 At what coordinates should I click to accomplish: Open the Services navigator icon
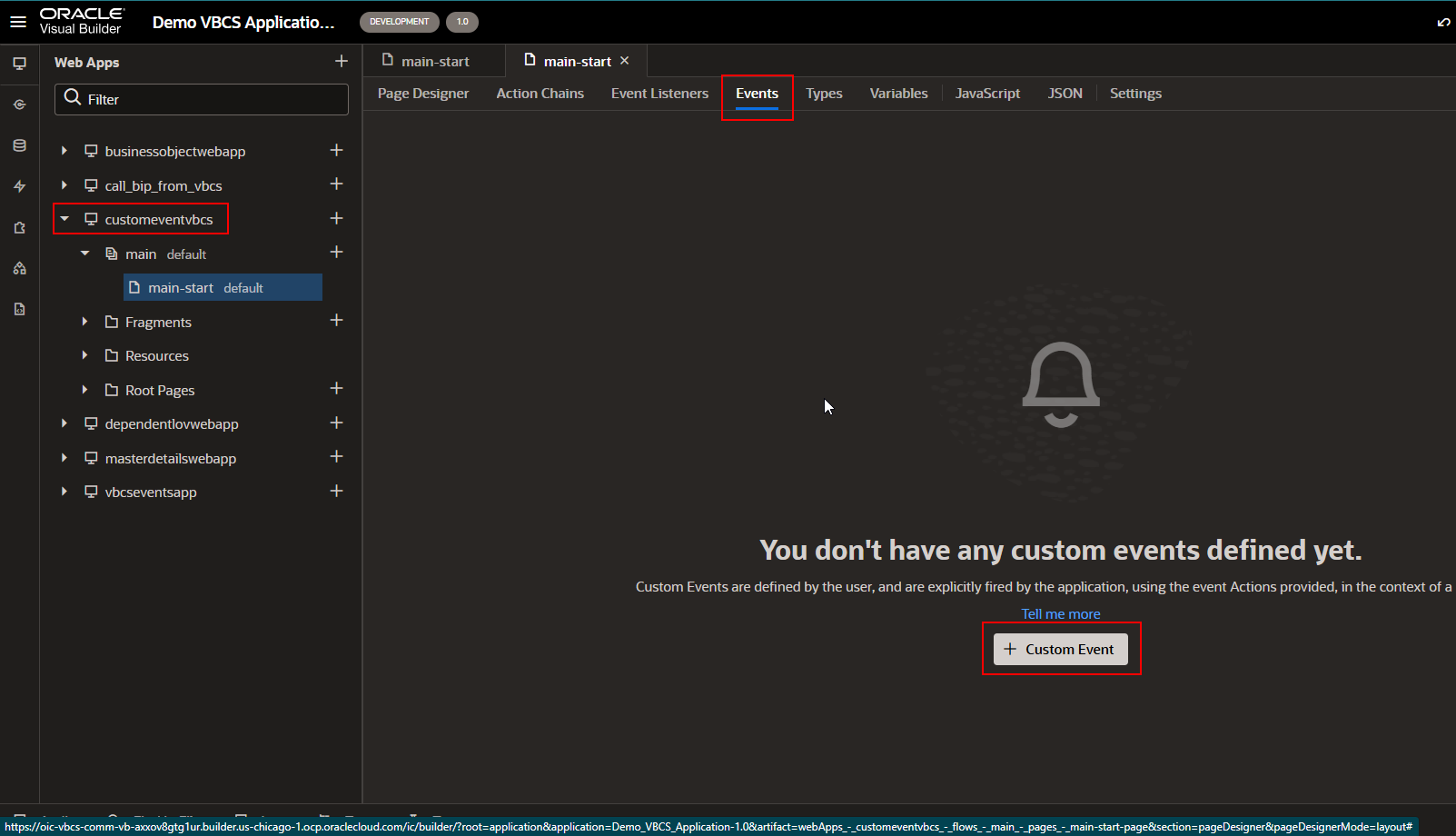pyautogui.click(x=19, y=104)
